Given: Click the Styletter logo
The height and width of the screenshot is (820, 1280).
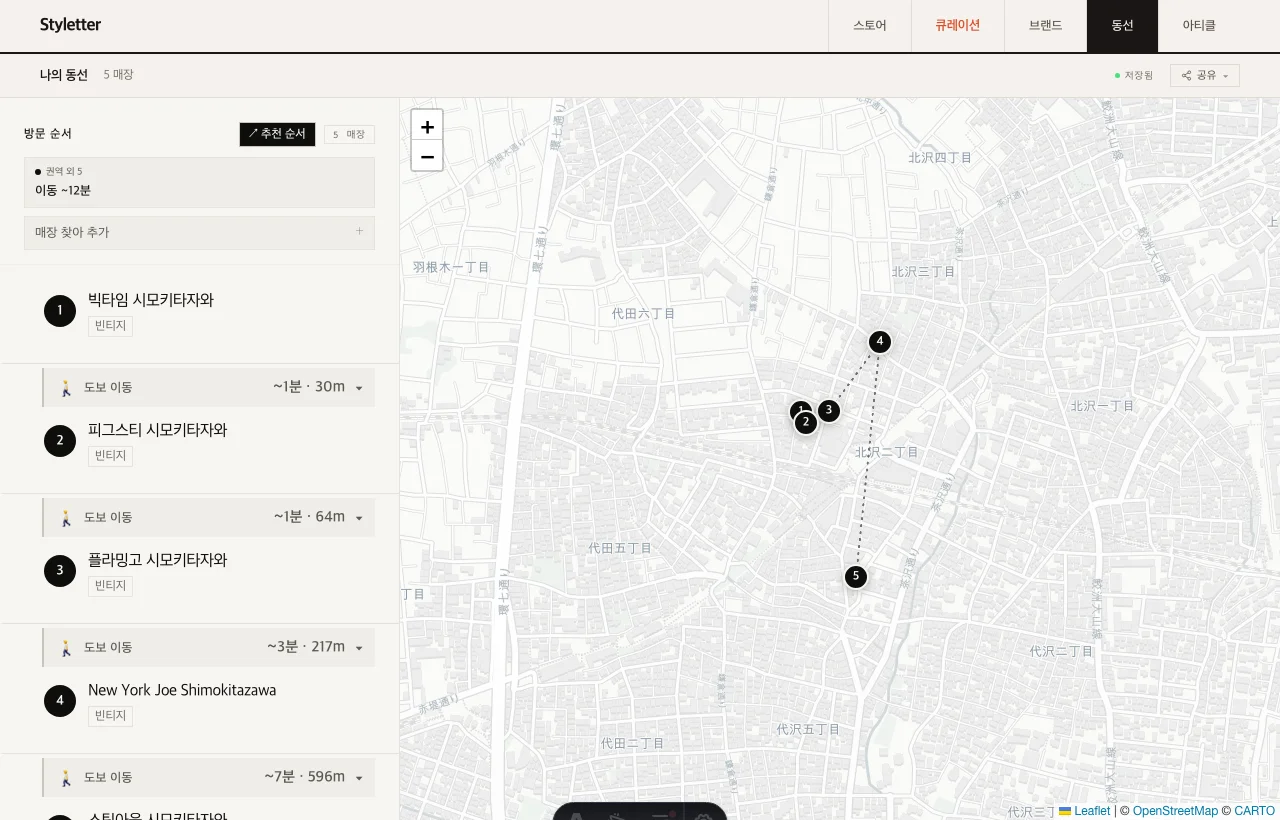Looking at the screenshot, I should [x=70, y=25].
